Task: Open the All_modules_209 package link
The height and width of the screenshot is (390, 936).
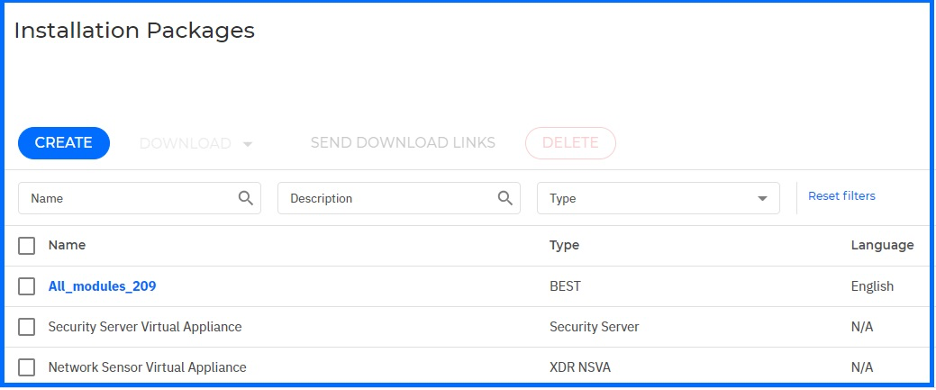Action: pyautogui.click(x=102, y=286)
